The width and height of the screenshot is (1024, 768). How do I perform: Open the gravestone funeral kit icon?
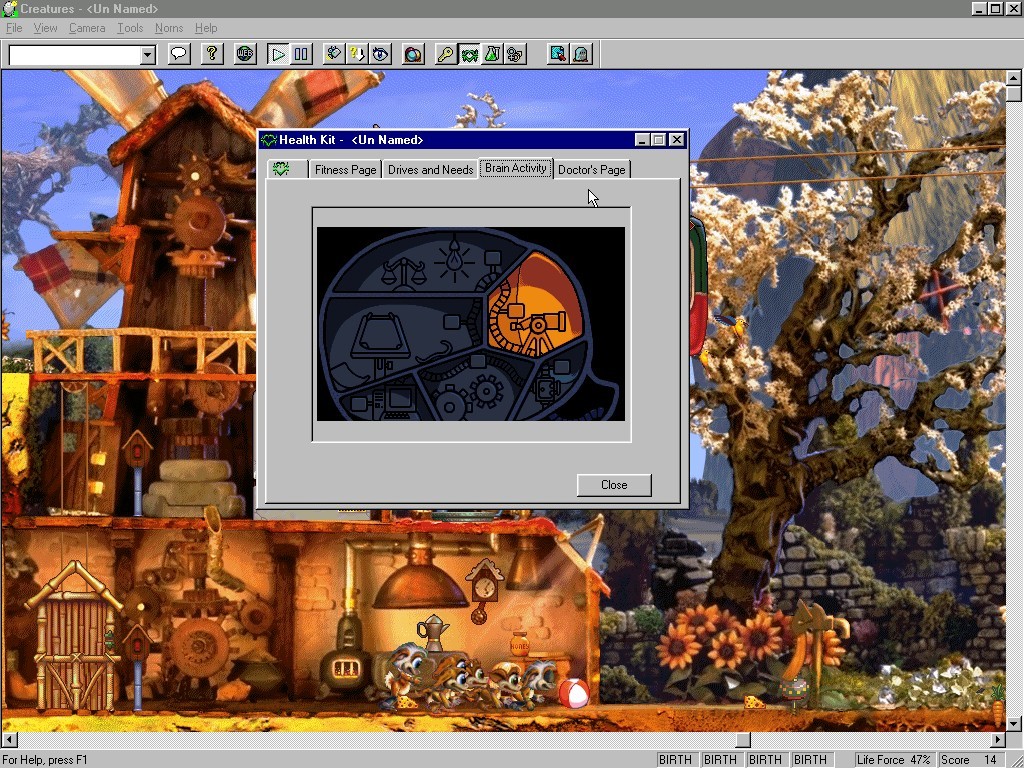coord(581,54)
